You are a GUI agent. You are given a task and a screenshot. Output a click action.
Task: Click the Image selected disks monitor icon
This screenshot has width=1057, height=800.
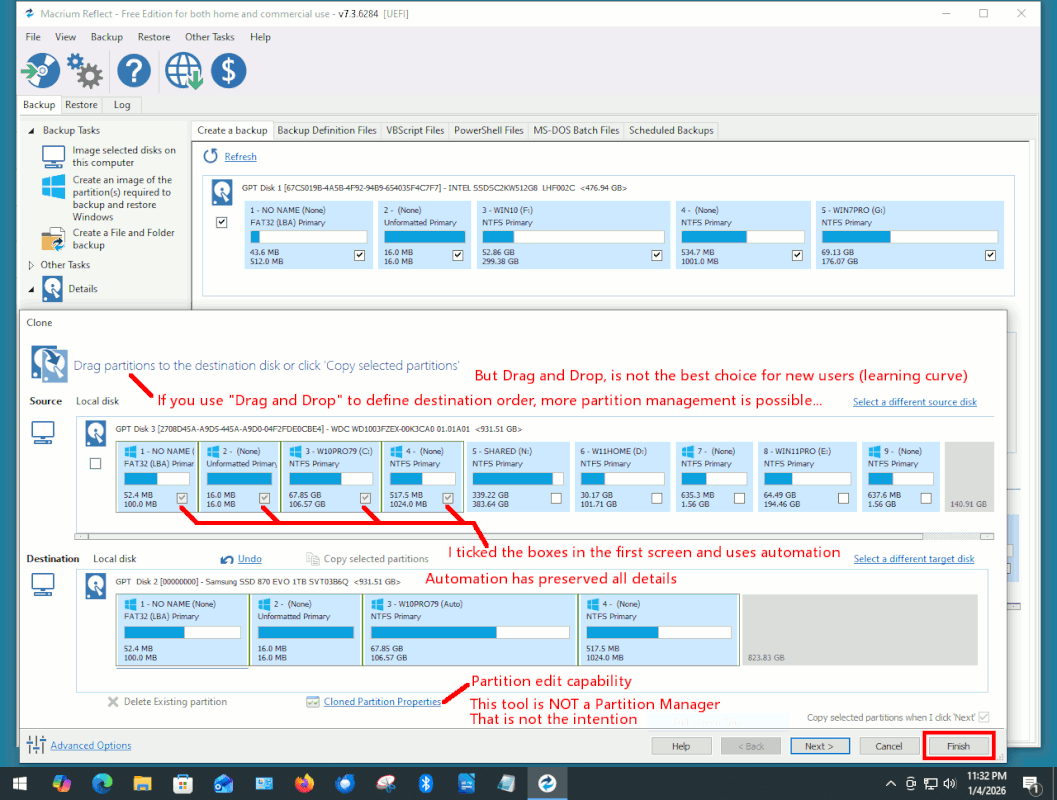(x=53, y=156)
